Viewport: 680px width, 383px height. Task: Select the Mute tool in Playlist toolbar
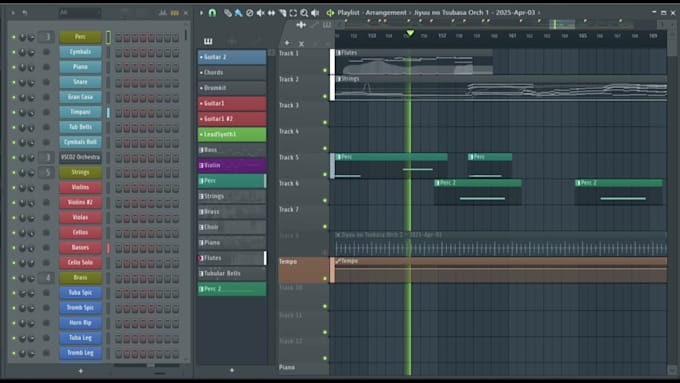tap(260, 13)
